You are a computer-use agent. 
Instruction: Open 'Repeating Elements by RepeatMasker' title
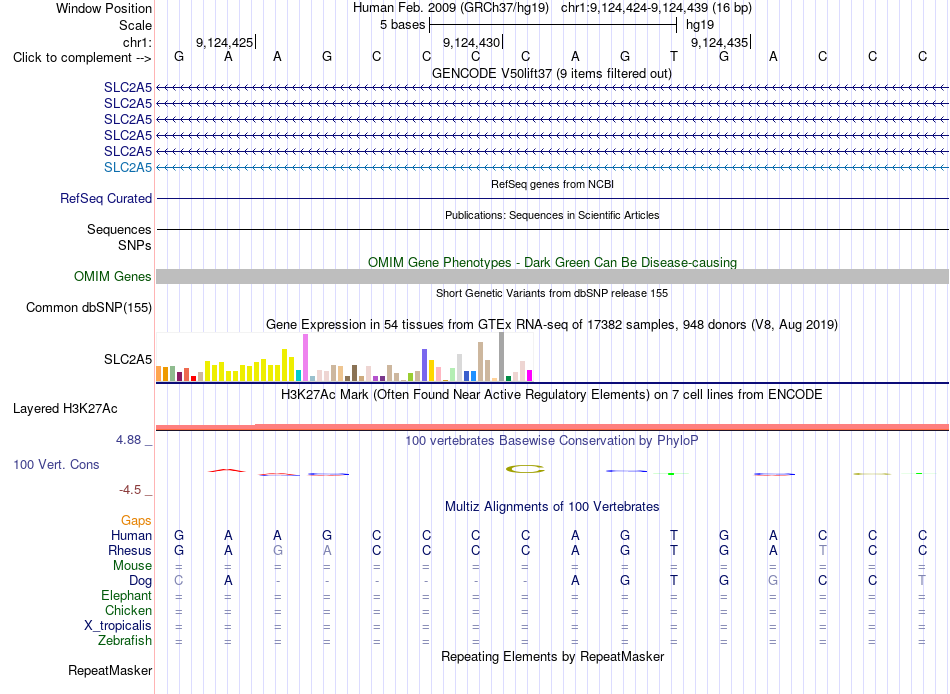[553, 656]
